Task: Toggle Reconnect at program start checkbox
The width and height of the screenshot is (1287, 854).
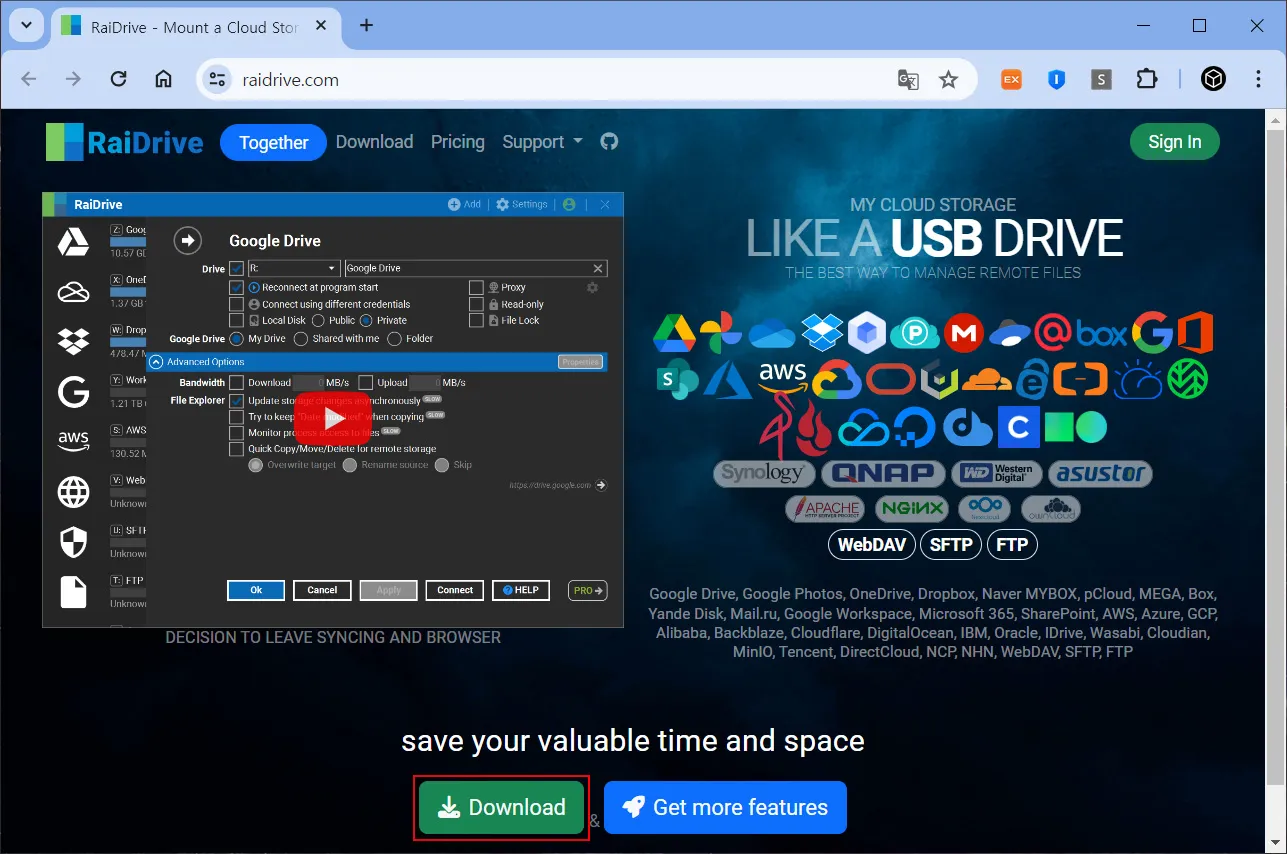Action: [237, 287]
